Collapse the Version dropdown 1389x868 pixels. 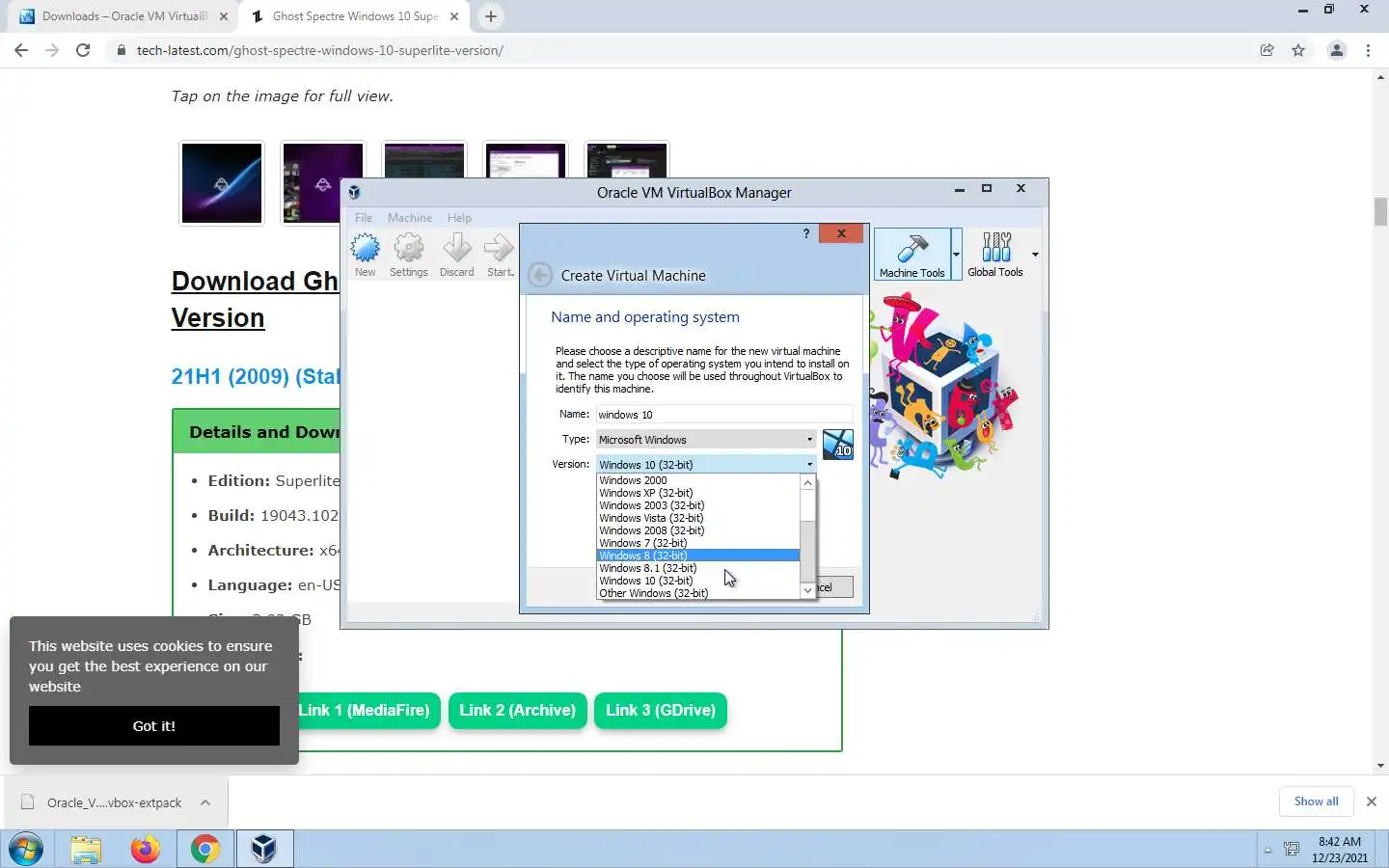[x=705, y=465]
